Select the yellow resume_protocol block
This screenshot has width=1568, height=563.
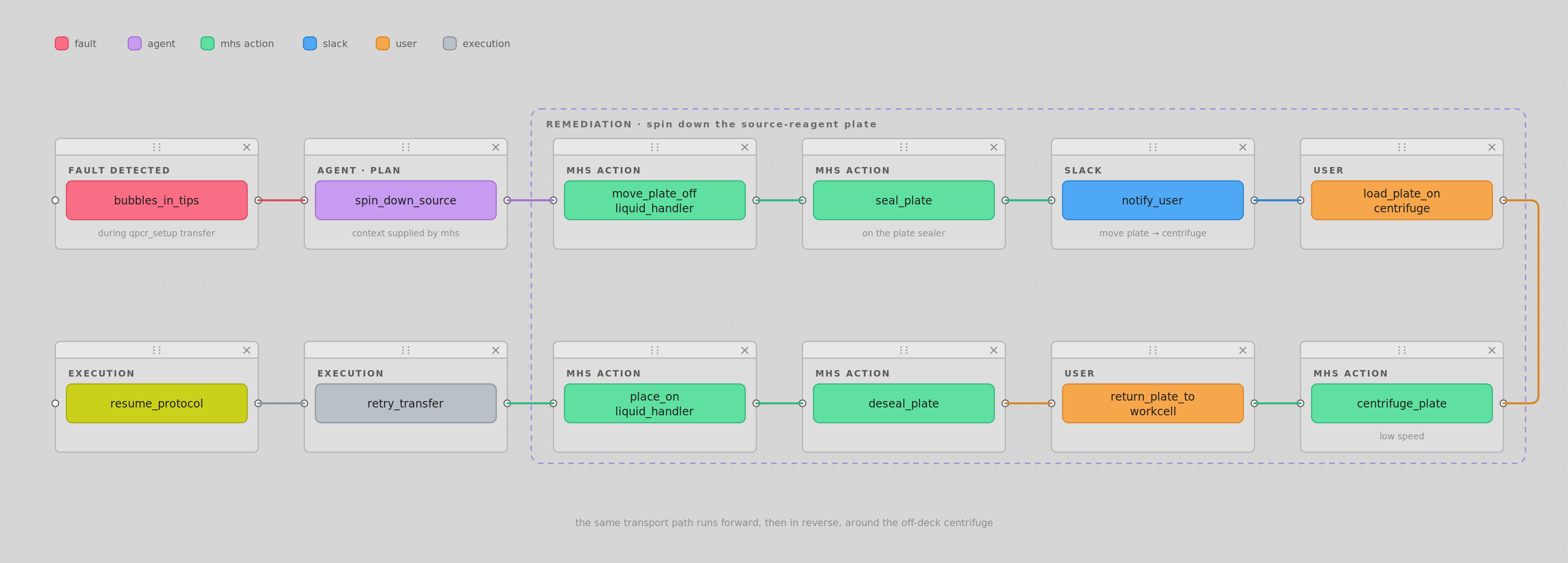click(156, 403)
